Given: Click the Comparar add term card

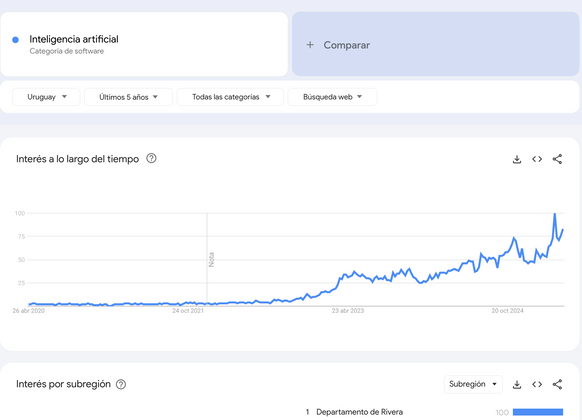Looking at the screenshot, I should click(435, 44).
